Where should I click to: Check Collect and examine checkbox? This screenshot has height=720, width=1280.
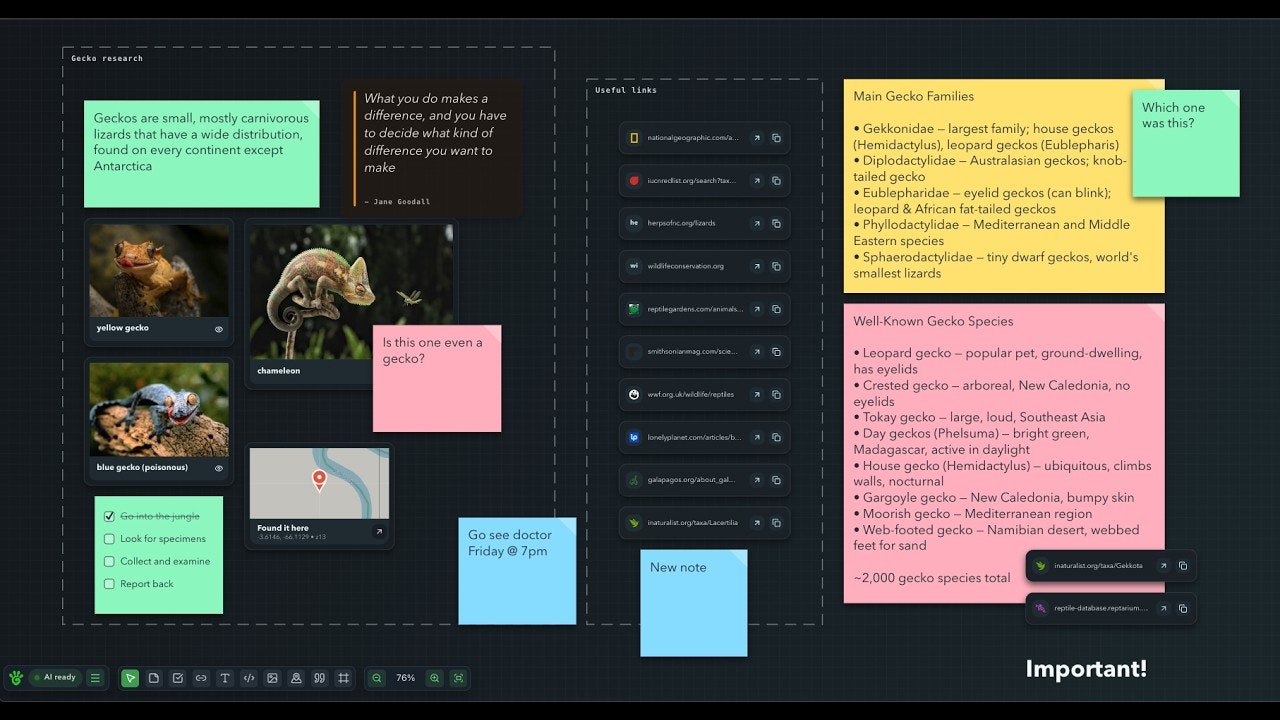[x=110, y=561]
